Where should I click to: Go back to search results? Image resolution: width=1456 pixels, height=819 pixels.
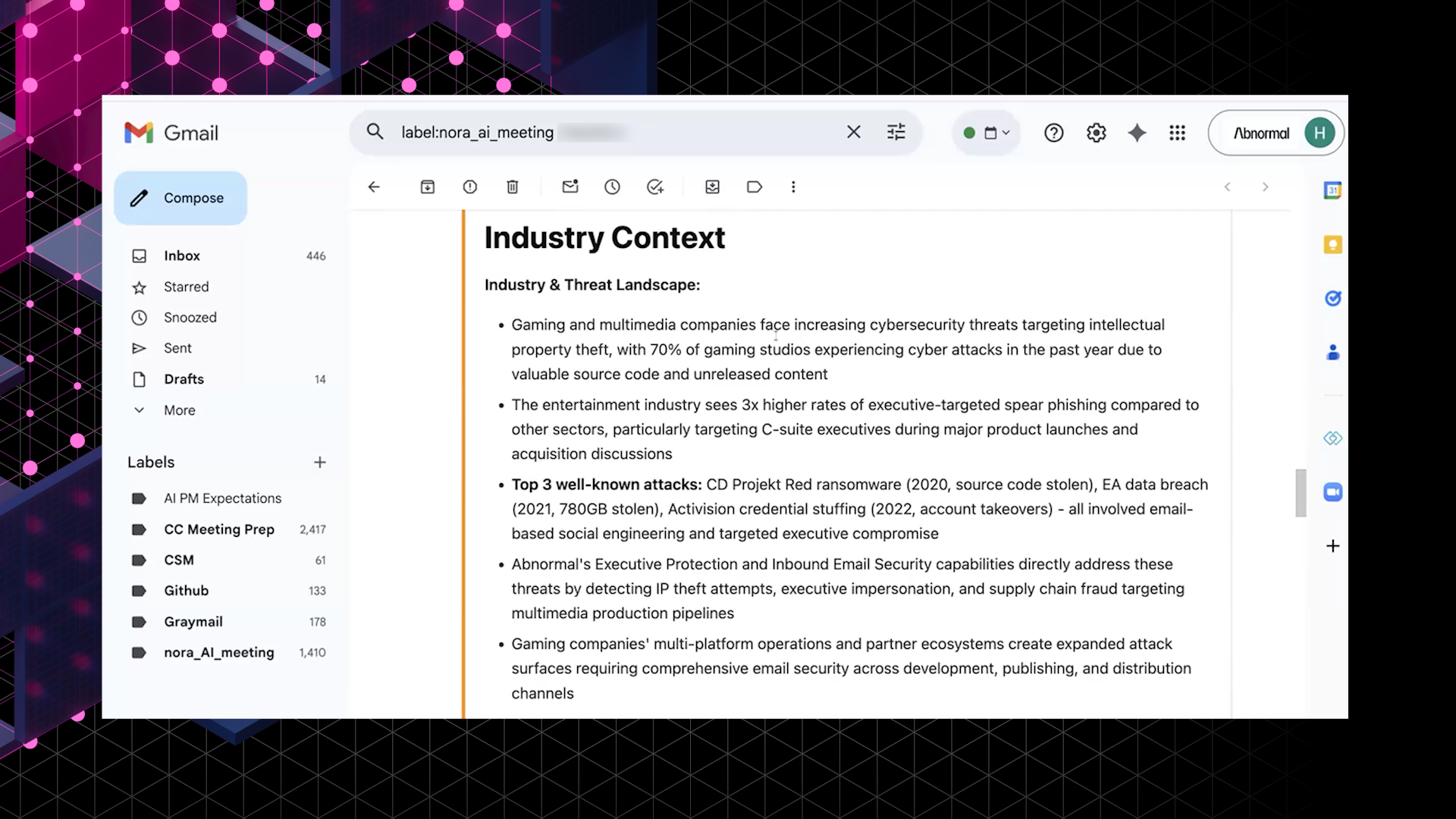374,187
